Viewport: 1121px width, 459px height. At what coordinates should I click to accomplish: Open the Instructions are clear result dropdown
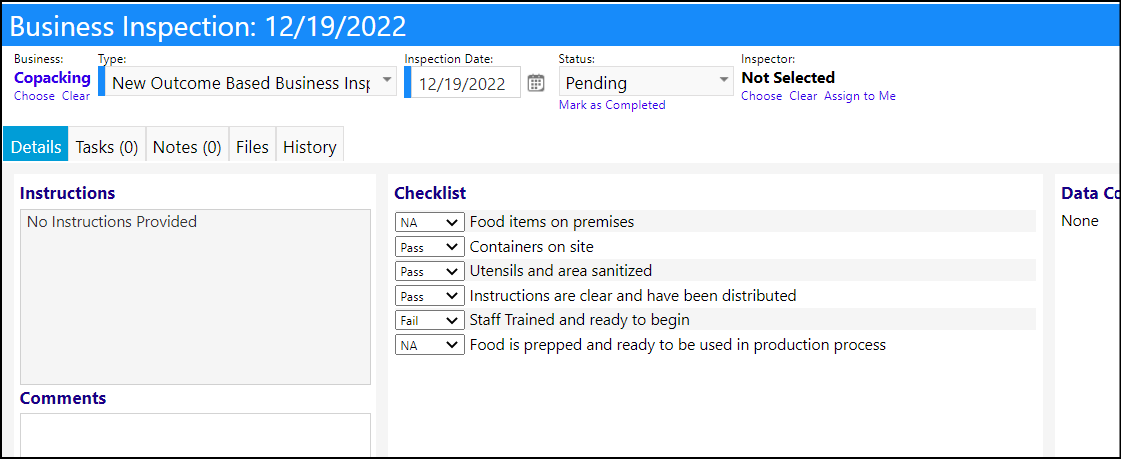pos(429,296)
